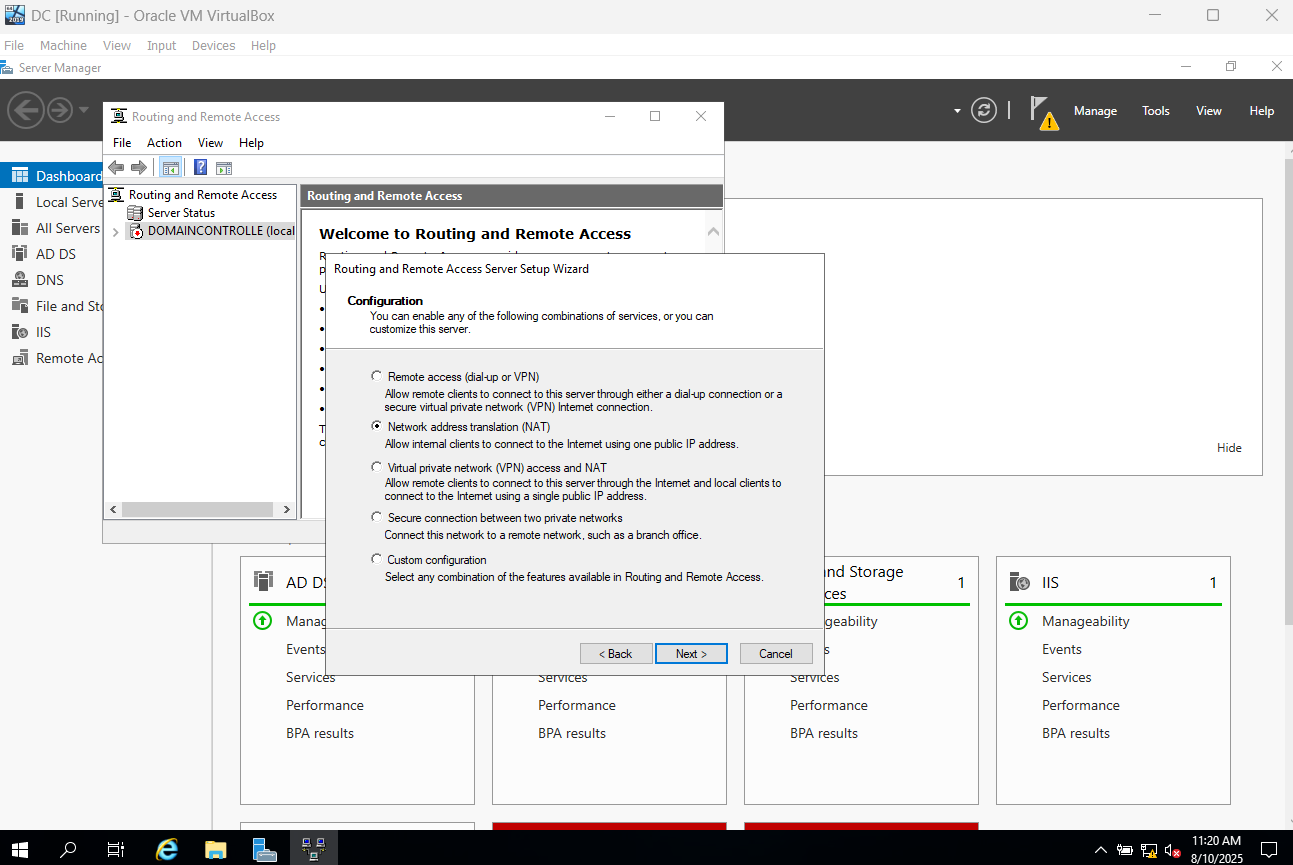Open Action Center notifications icon
1293x865 pixels.
point(1269,849)
